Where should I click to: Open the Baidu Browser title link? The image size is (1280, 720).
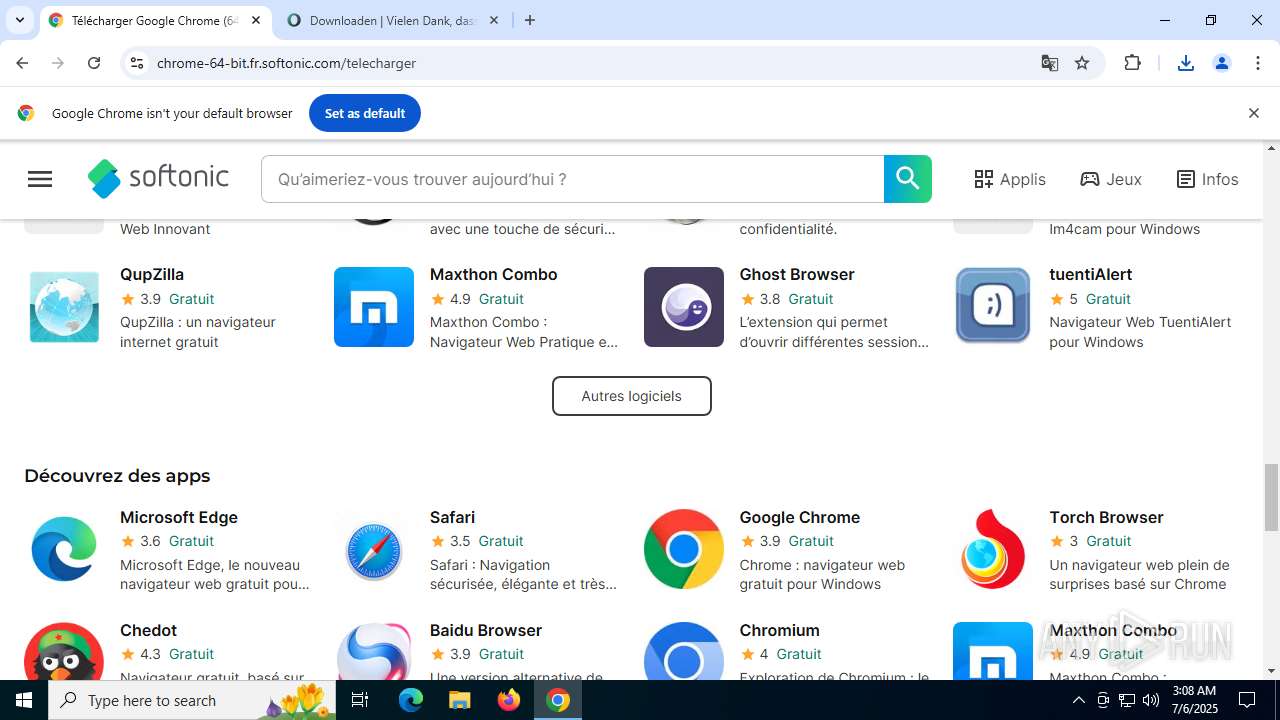pyautogui.click(x=486, y=630)
